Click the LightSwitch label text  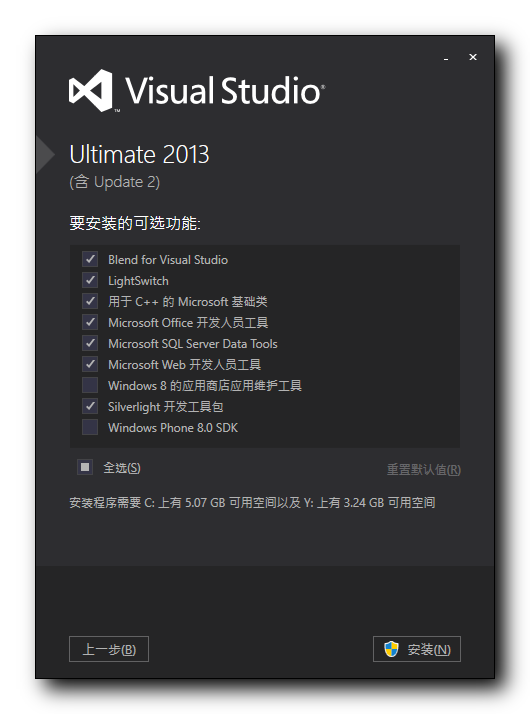[138, 281]
